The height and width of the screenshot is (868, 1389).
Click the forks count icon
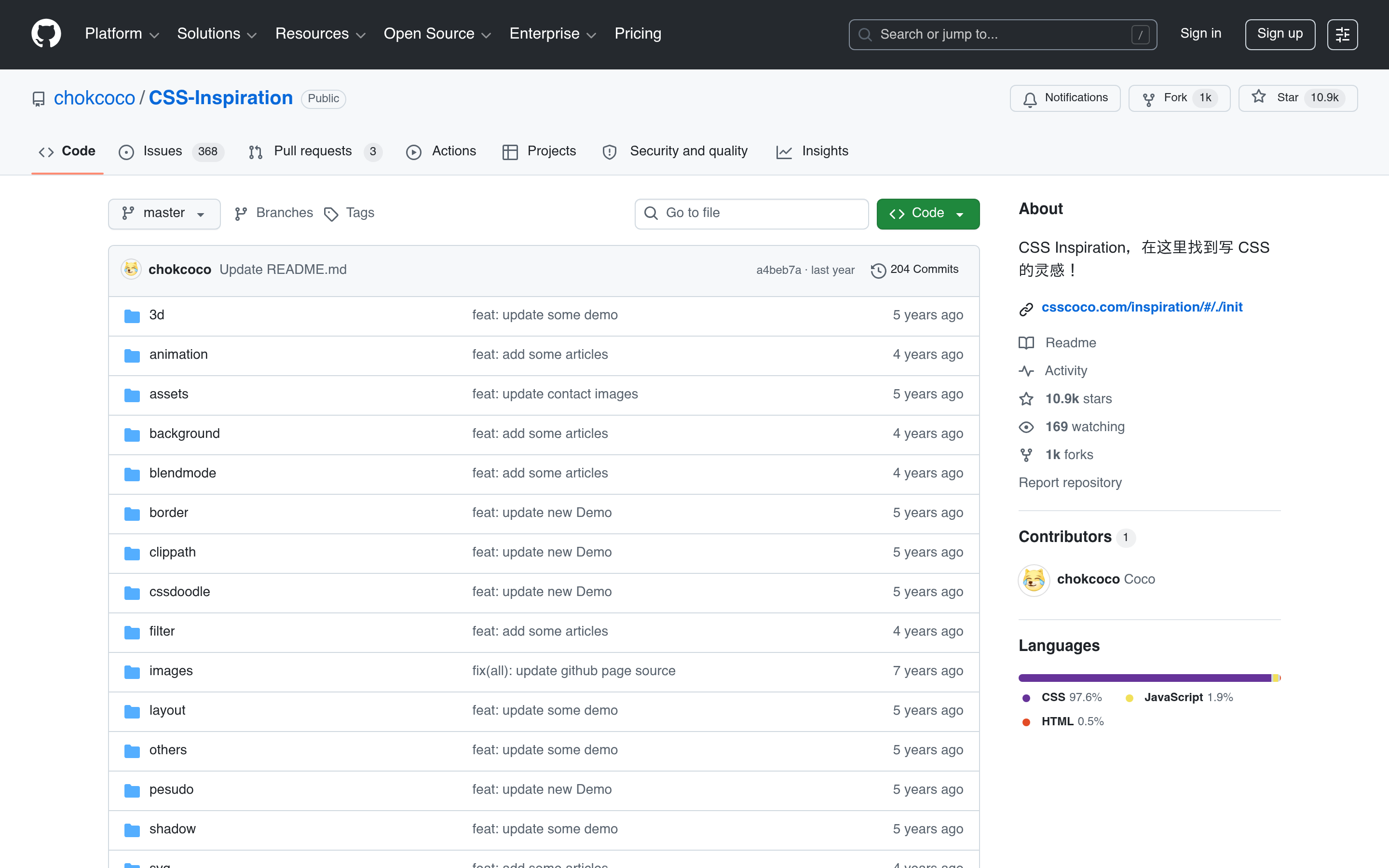pyautogui.click(x=1026, y=455)
